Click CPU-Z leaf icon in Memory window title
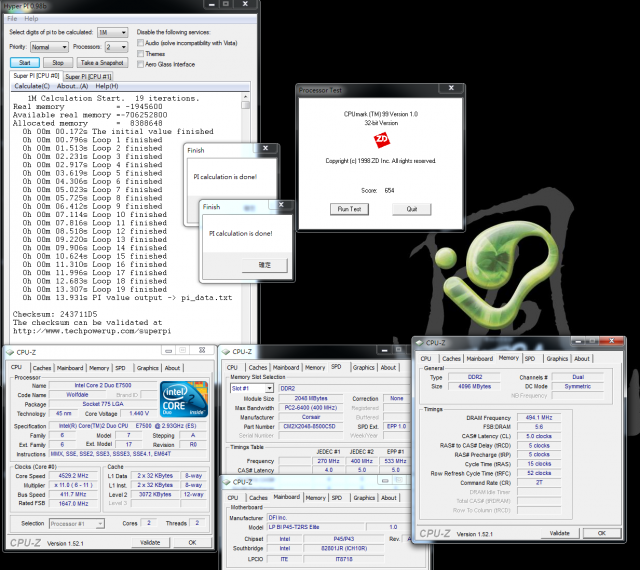 point(420,343)
